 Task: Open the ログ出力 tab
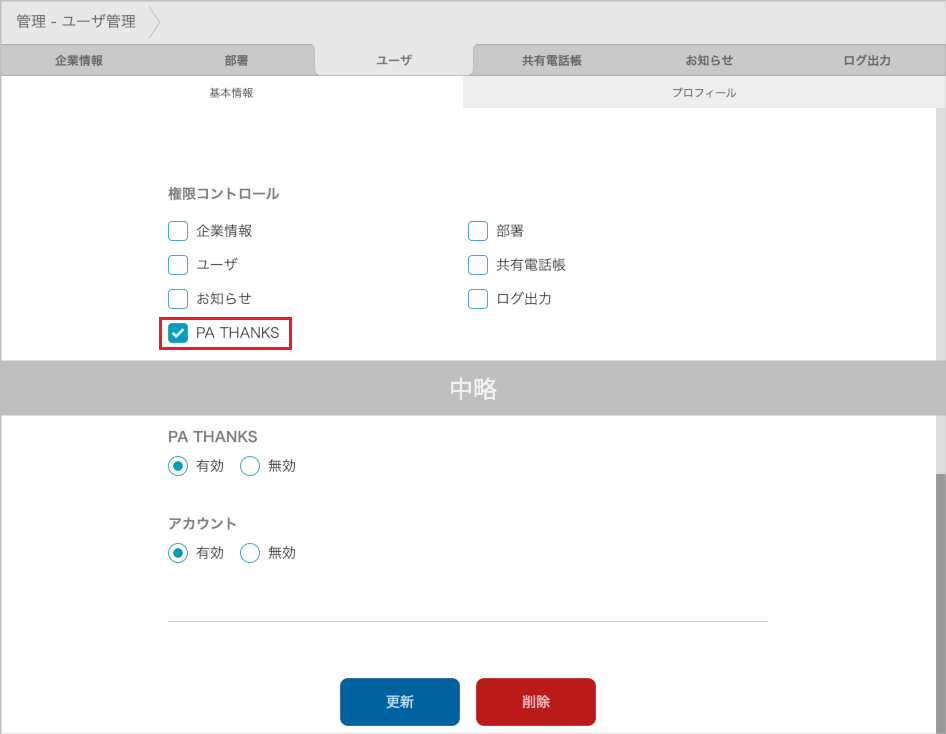[866, 60]
